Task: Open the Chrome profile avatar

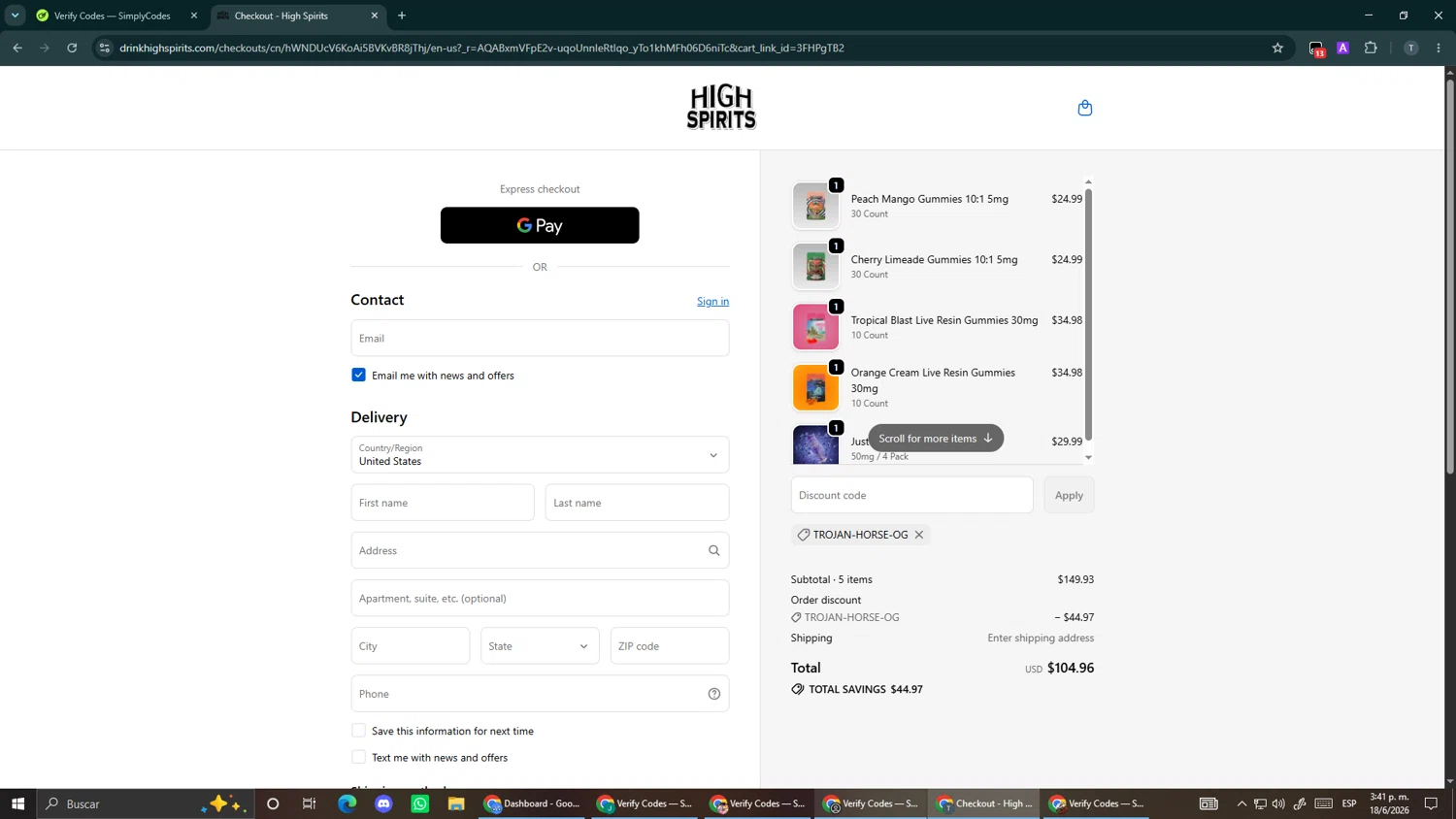Action: click(1410, 48)
